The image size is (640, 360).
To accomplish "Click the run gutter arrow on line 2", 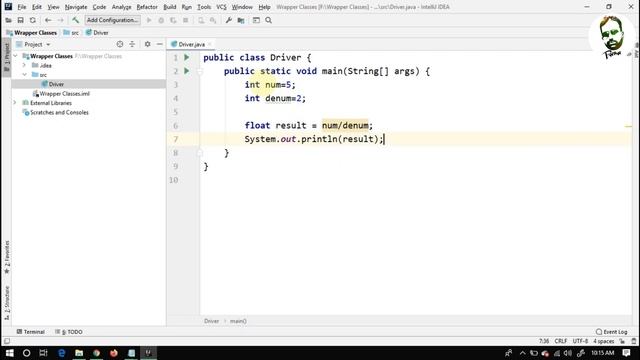I will coord(187,71).
